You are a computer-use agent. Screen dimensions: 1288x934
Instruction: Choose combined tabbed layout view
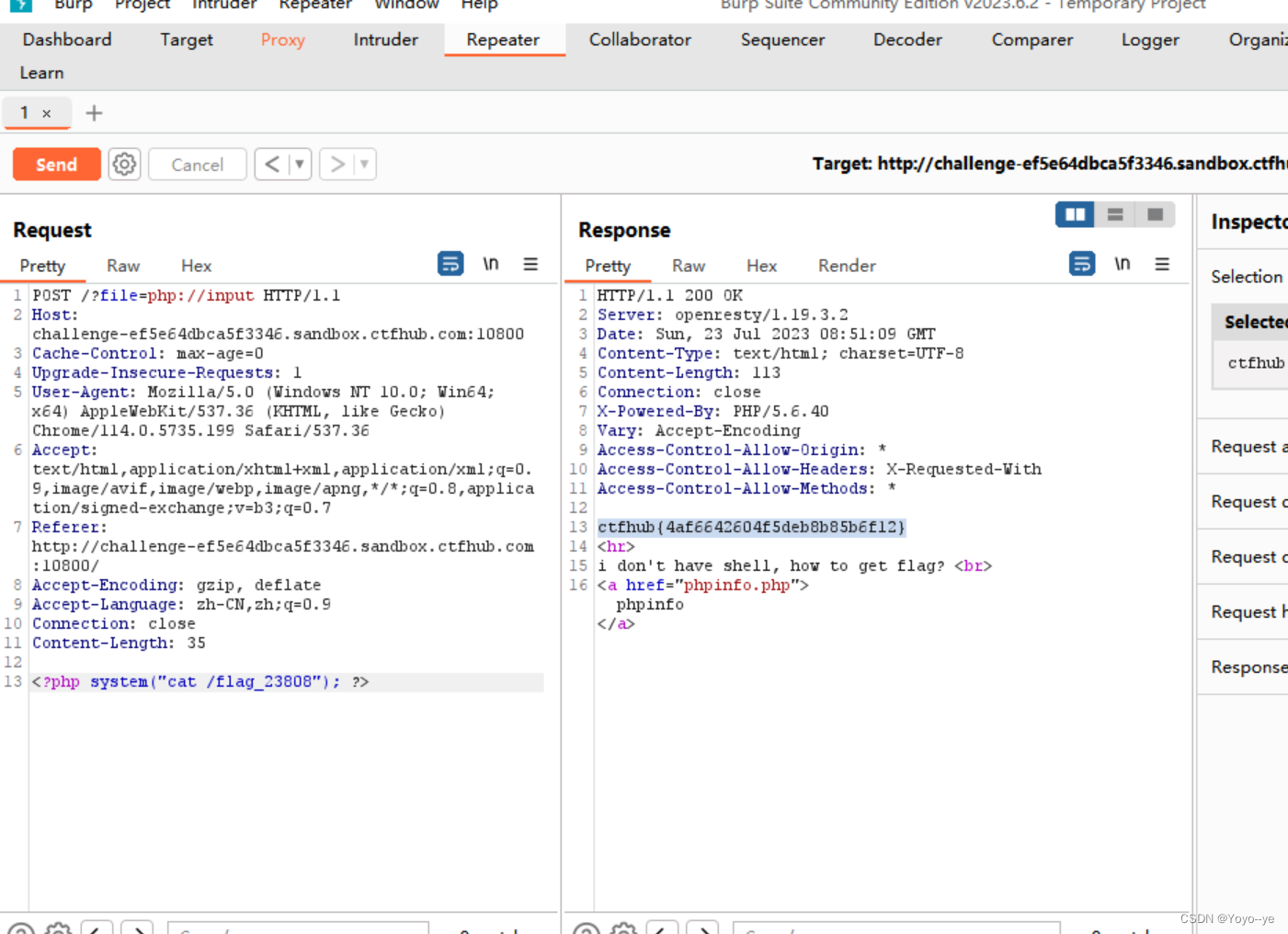[1156, 214]
